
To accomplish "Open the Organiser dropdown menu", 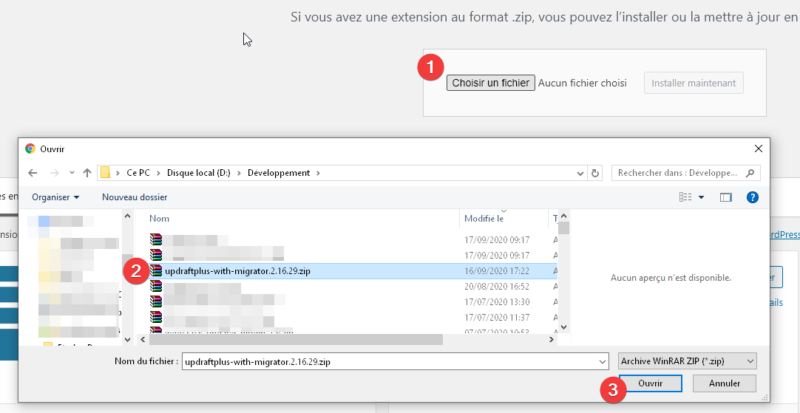I will click(56, 197).
